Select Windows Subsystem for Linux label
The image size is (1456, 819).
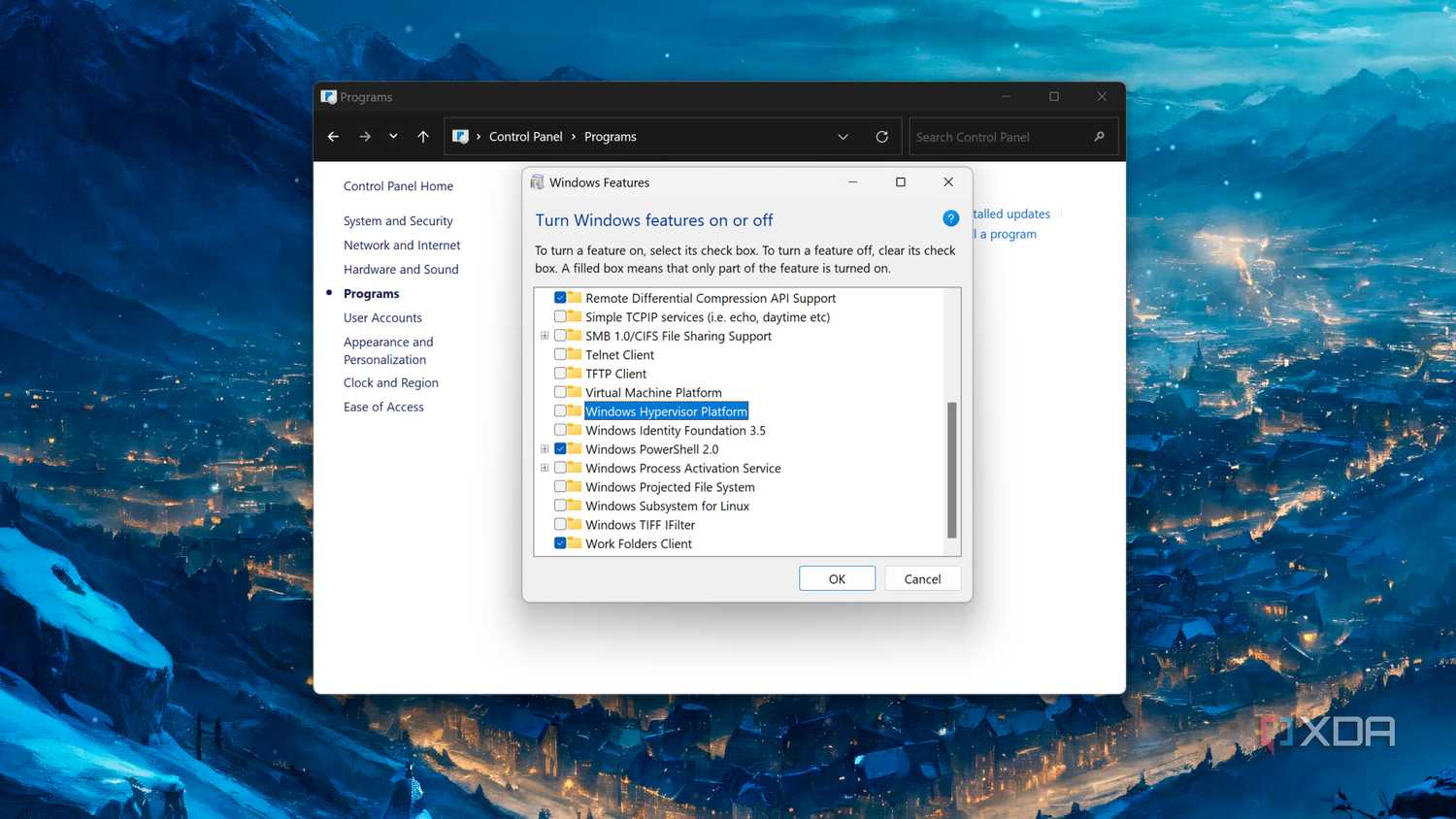(667, 506)
